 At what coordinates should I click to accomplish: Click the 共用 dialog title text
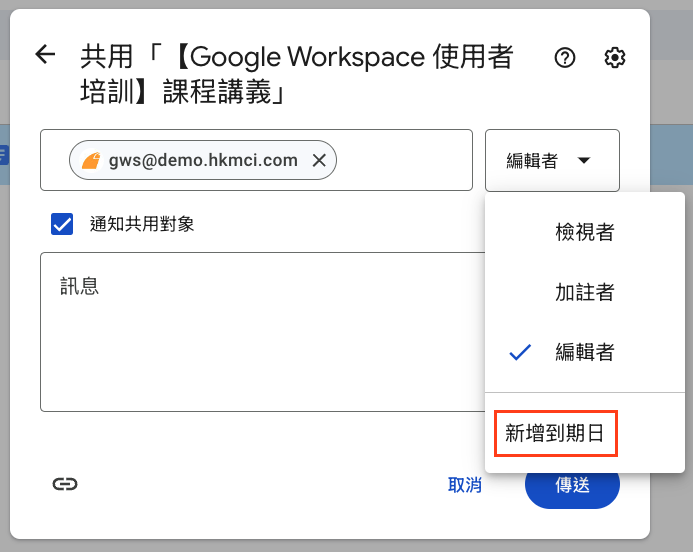tap(296, 74)
